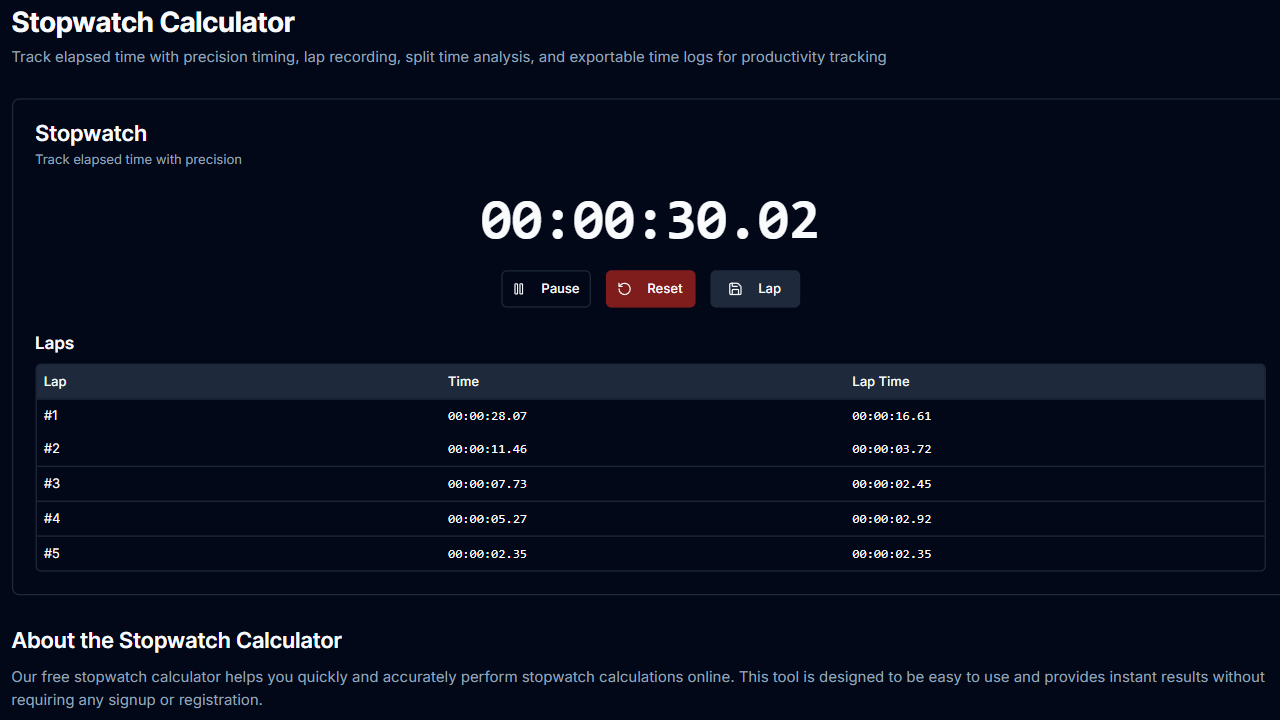Select lap row #2's split time 00:00:11.46
The height and width of the screenshot is (720, 1280).
(x=487, y=448)
